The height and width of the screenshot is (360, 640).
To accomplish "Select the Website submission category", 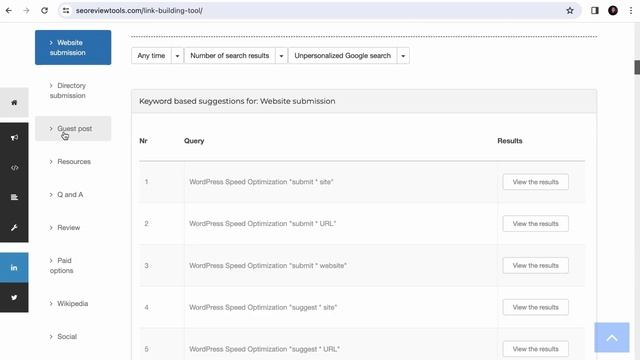I will (73, 47).
